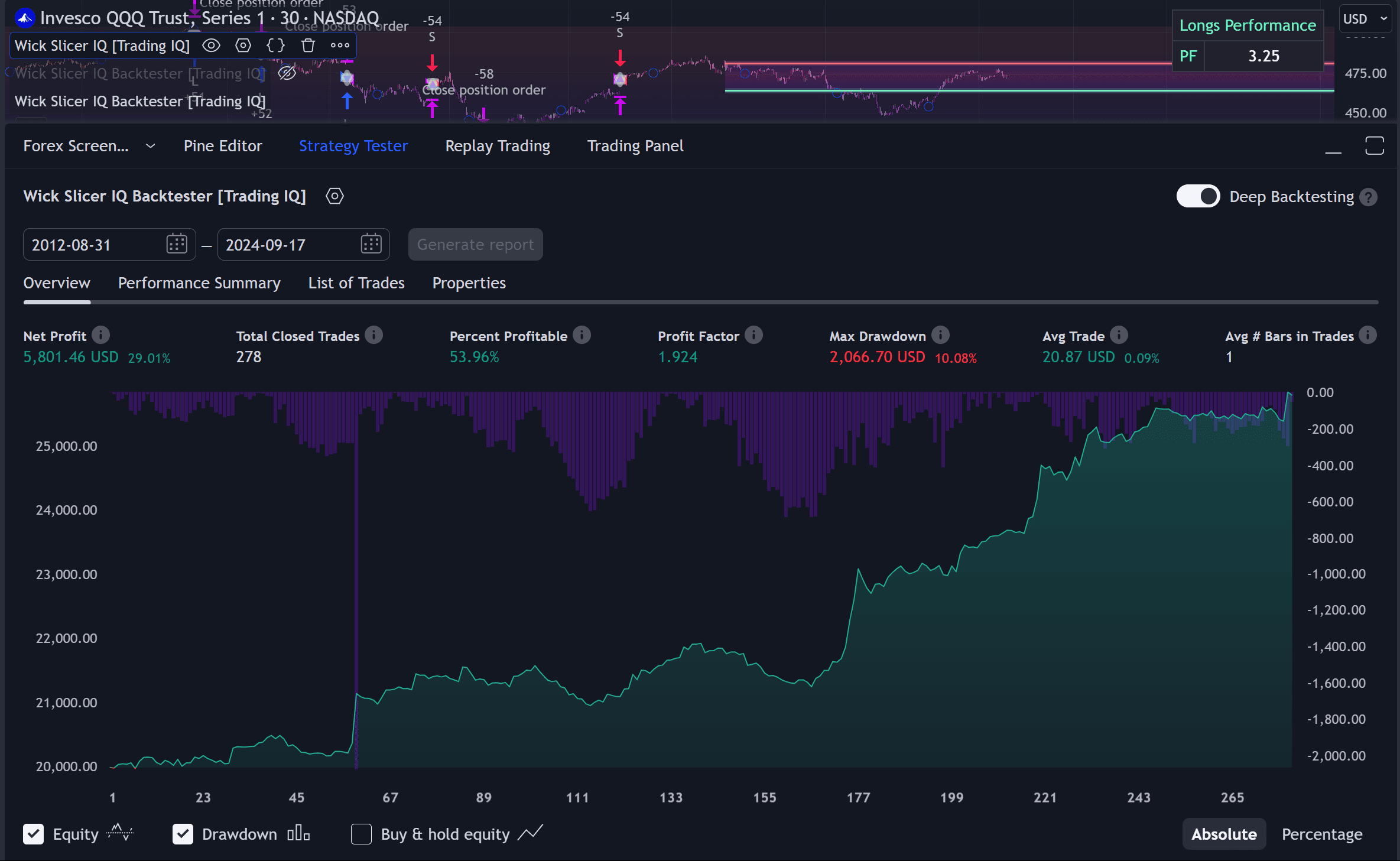Click the Invesco QQQ Trust symbol logo
Viewport: 1400px width, 861px height.
[x=25, y=18]
